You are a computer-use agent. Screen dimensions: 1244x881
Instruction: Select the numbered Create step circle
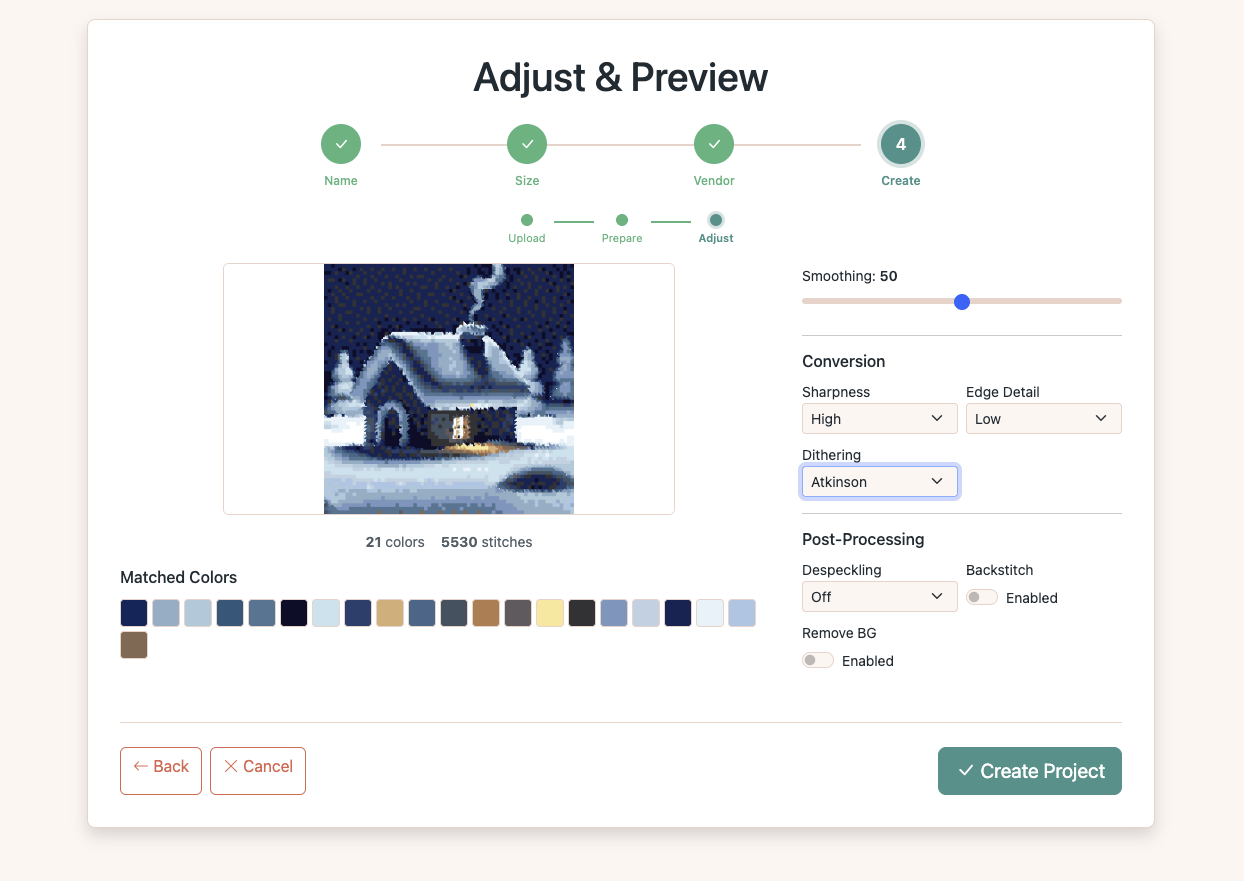coord(900,143)
